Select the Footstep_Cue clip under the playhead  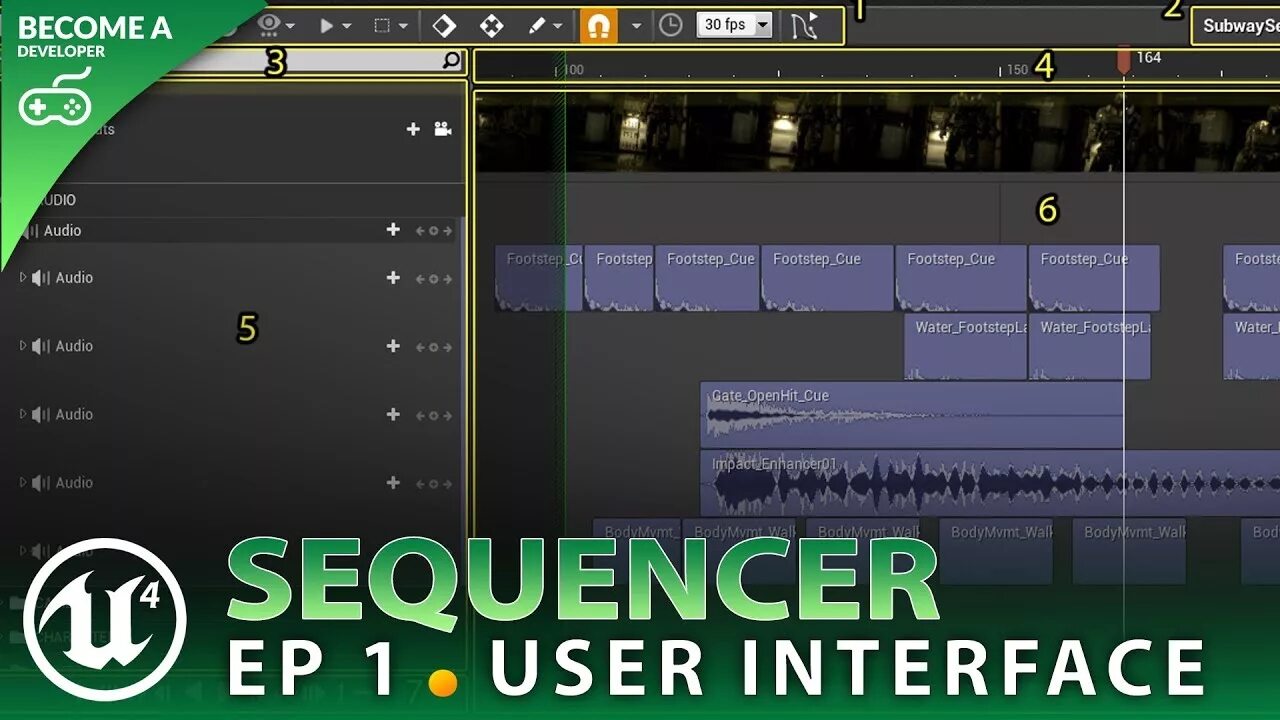pos(1094,277)
